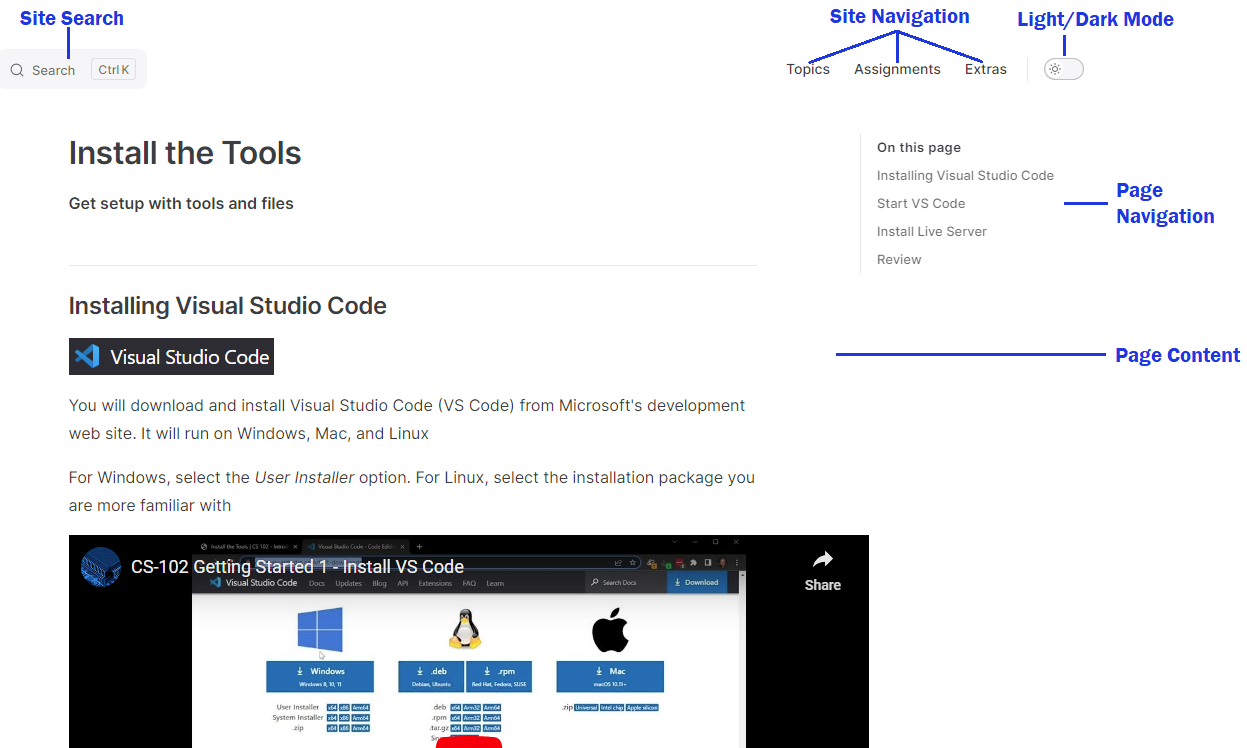Click the Install the Tools page title
Image resolution: width=1247 pixels, height=748 pixels.
coord(185,153)
